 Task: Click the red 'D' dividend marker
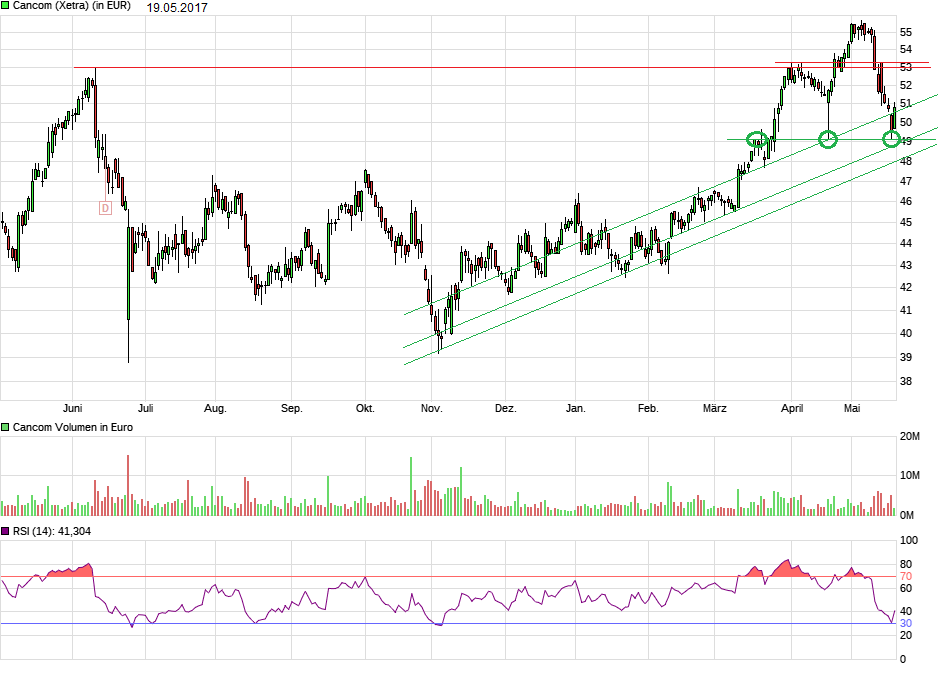[105, 208]
